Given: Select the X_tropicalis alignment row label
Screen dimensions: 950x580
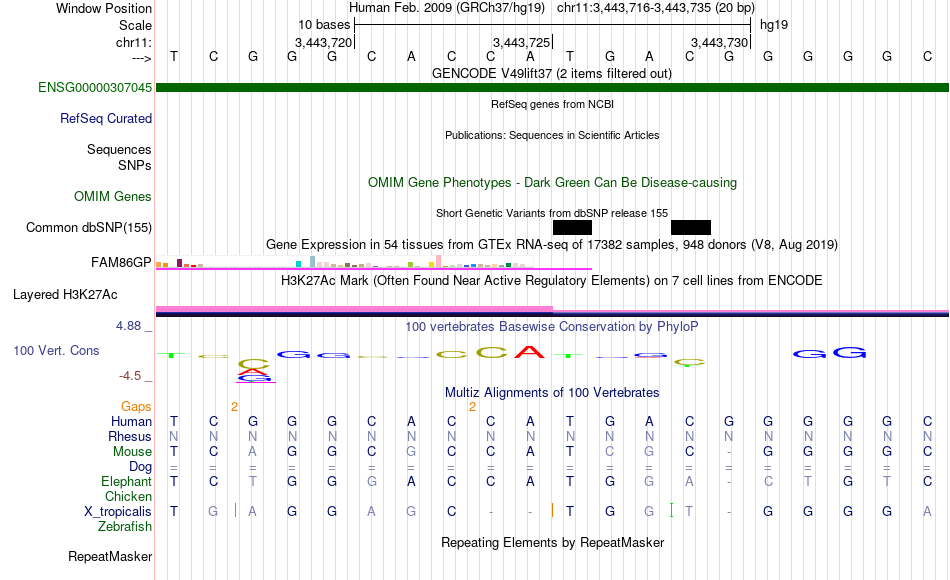Looking at the screenshot, I should [x=118, y=512].
